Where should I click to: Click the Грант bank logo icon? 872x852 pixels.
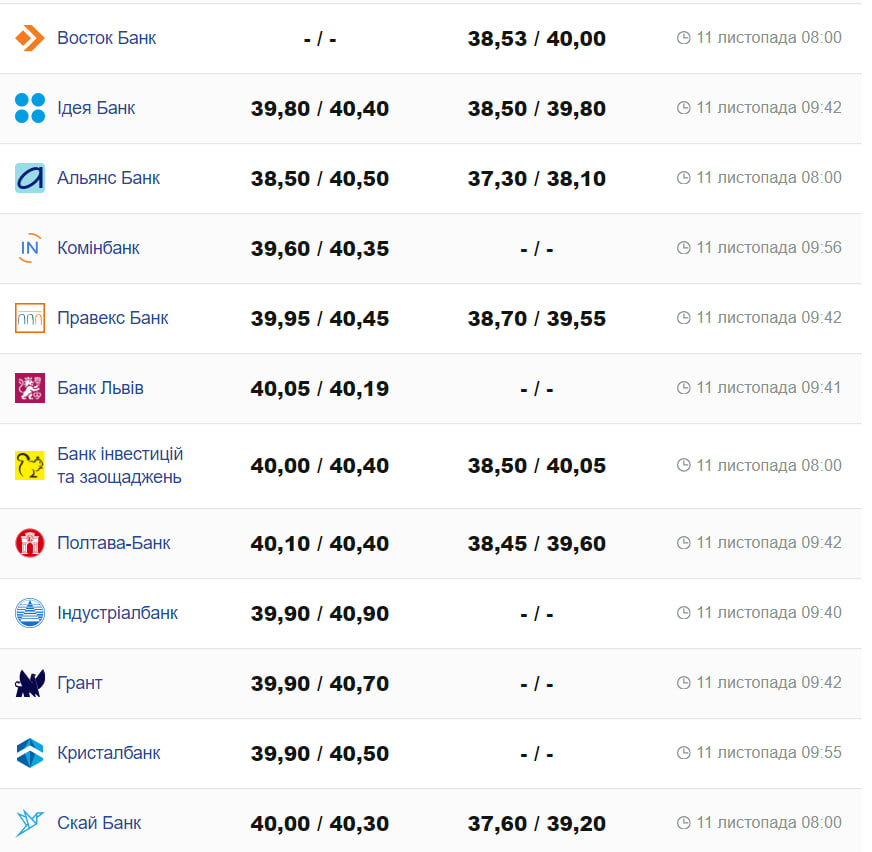[x=30, y=683]
